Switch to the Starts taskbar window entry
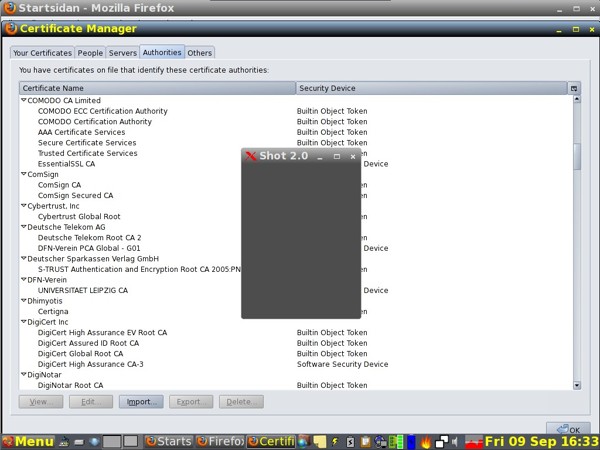 (x=169, y=441)
